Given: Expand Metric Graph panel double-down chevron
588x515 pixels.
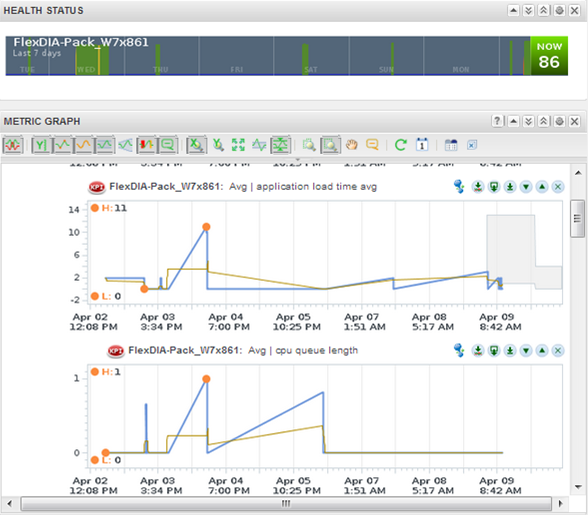Looking at the screenshot, I should click(x=528, y=121).
